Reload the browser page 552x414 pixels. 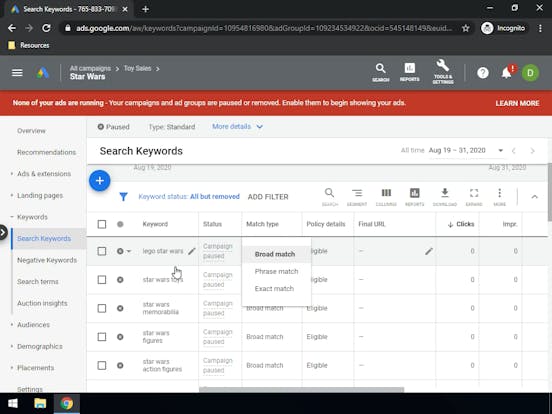coord(46,28)
